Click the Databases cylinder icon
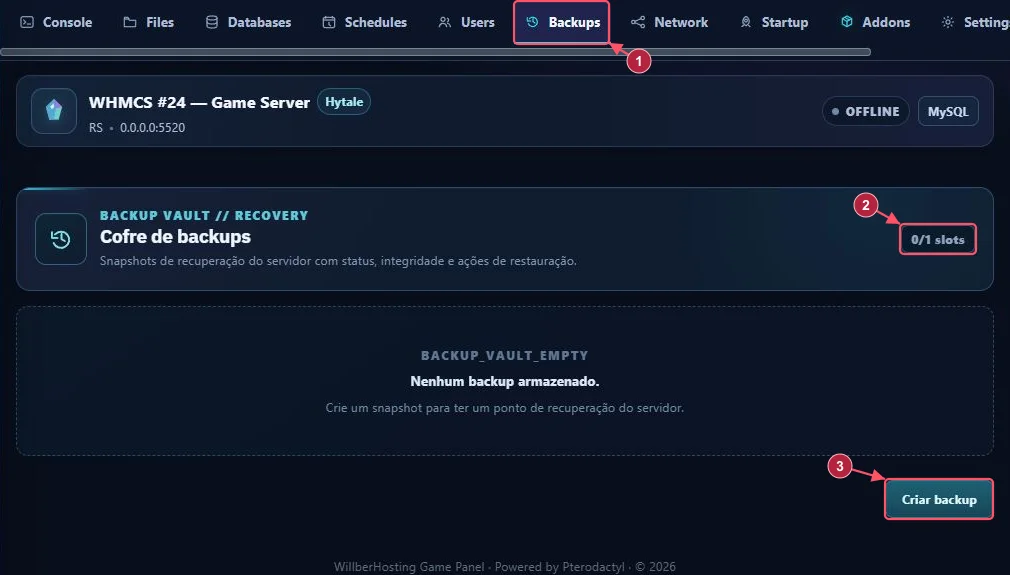Screen dimensions: 1010x575 pos(212,23)
